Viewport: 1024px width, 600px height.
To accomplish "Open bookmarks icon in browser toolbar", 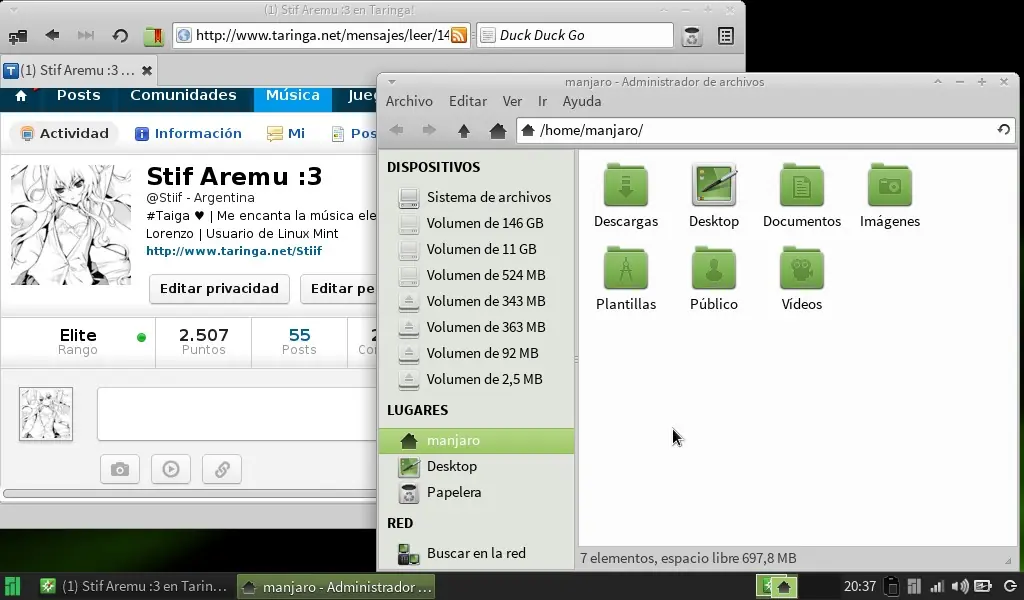I will pos(154,36).
